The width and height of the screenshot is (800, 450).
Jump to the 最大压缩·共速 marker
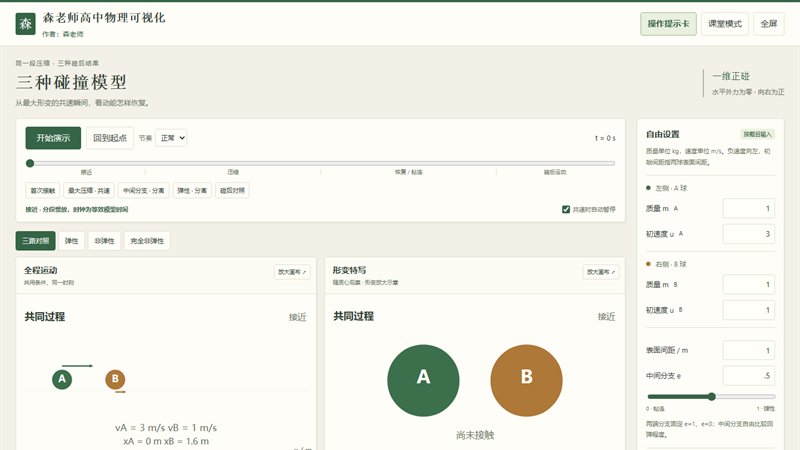tap(89, 190)
